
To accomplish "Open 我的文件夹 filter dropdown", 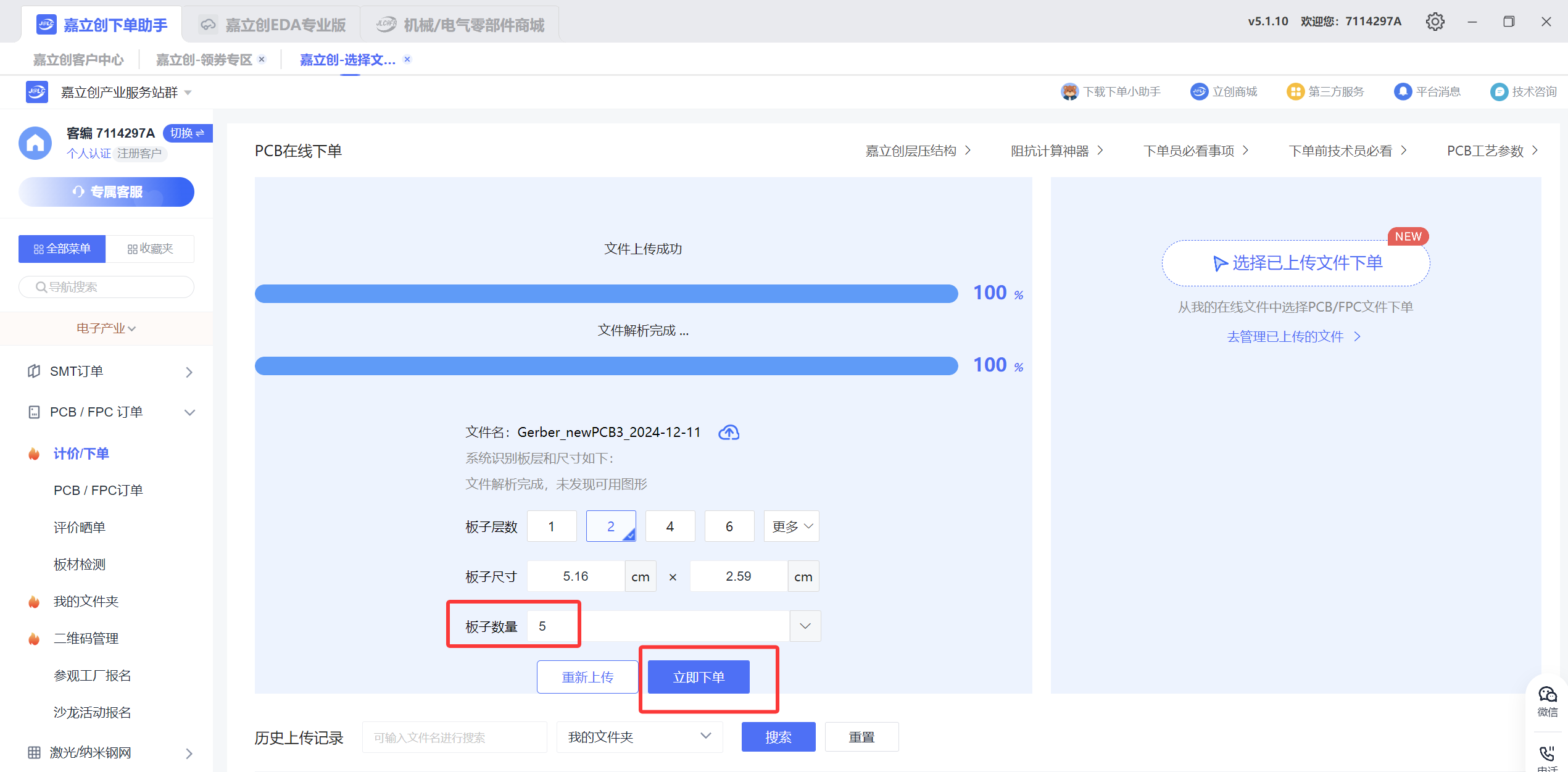I will click(639, 737).
